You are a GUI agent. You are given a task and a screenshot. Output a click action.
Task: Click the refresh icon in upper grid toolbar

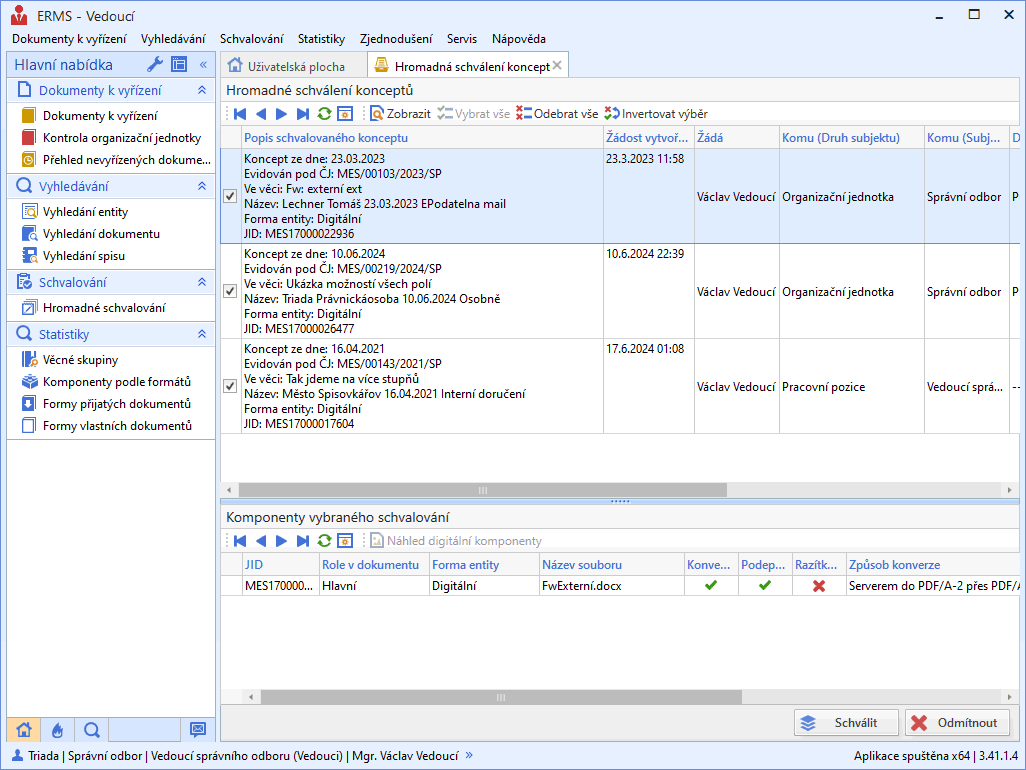[x=324, y=114]
